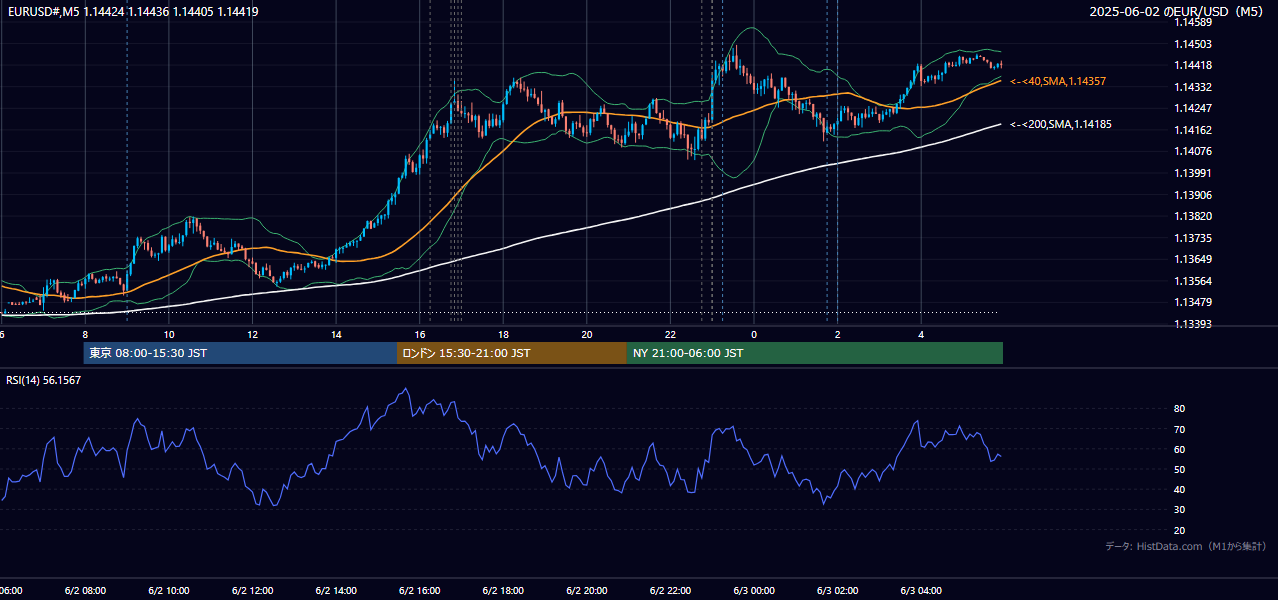The width and height of the screenshot is (1278, 600).
Task: Click the RSI axis value 70
Action: (1179, 430)
